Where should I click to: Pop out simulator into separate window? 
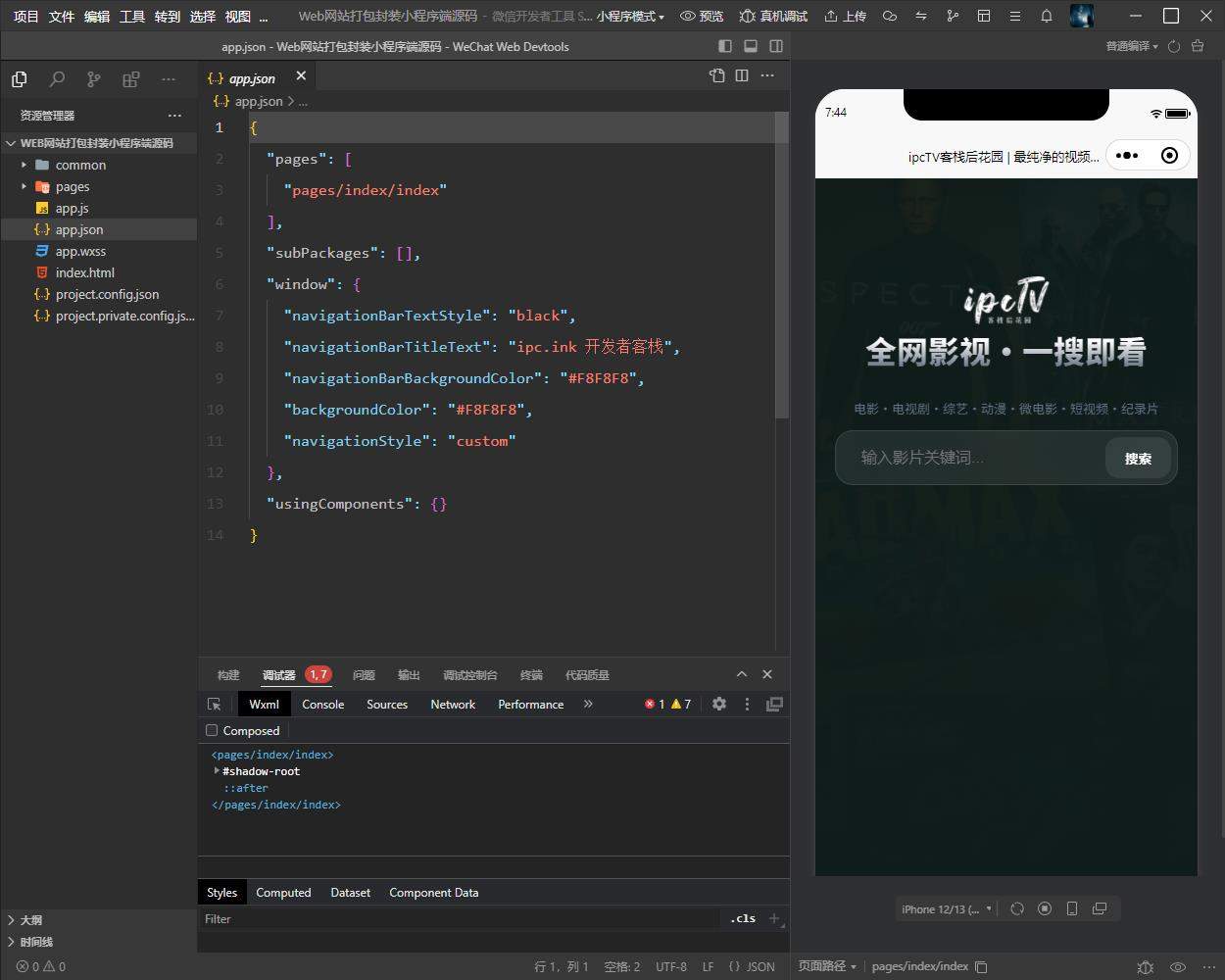(1100, 908)
